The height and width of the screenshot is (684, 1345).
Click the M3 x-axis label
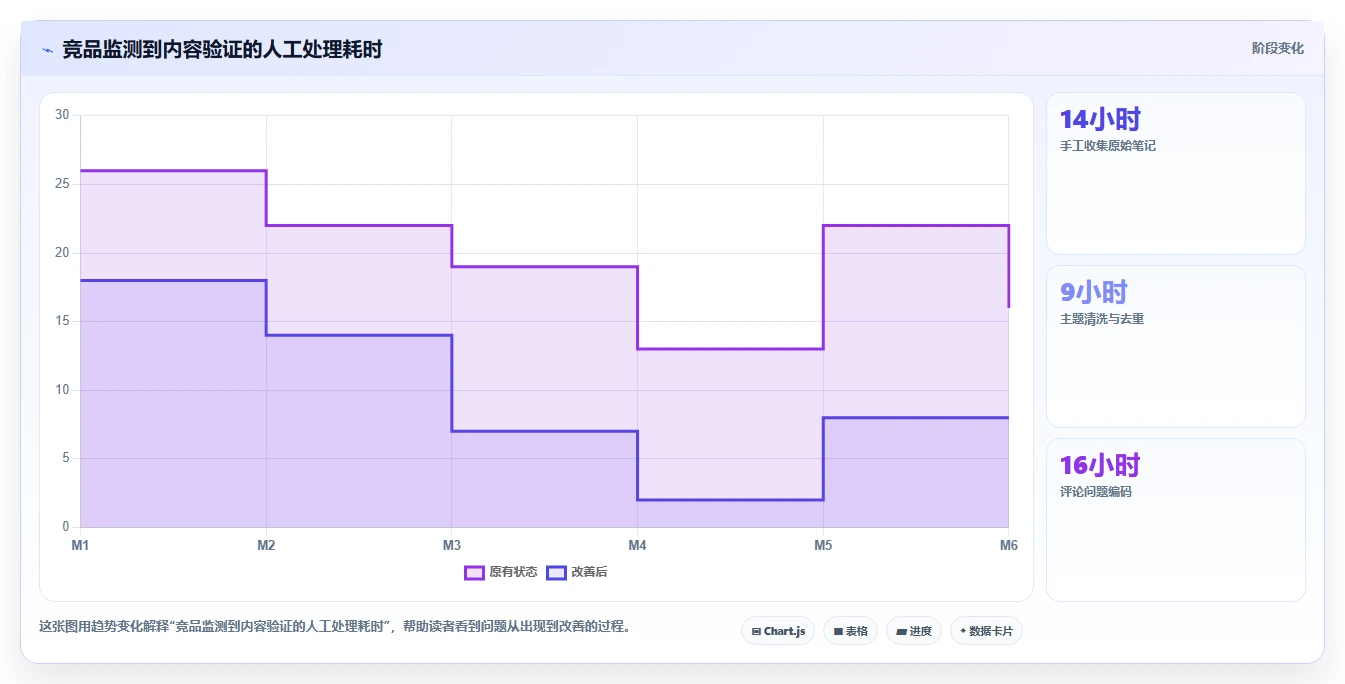click(452, 545)
